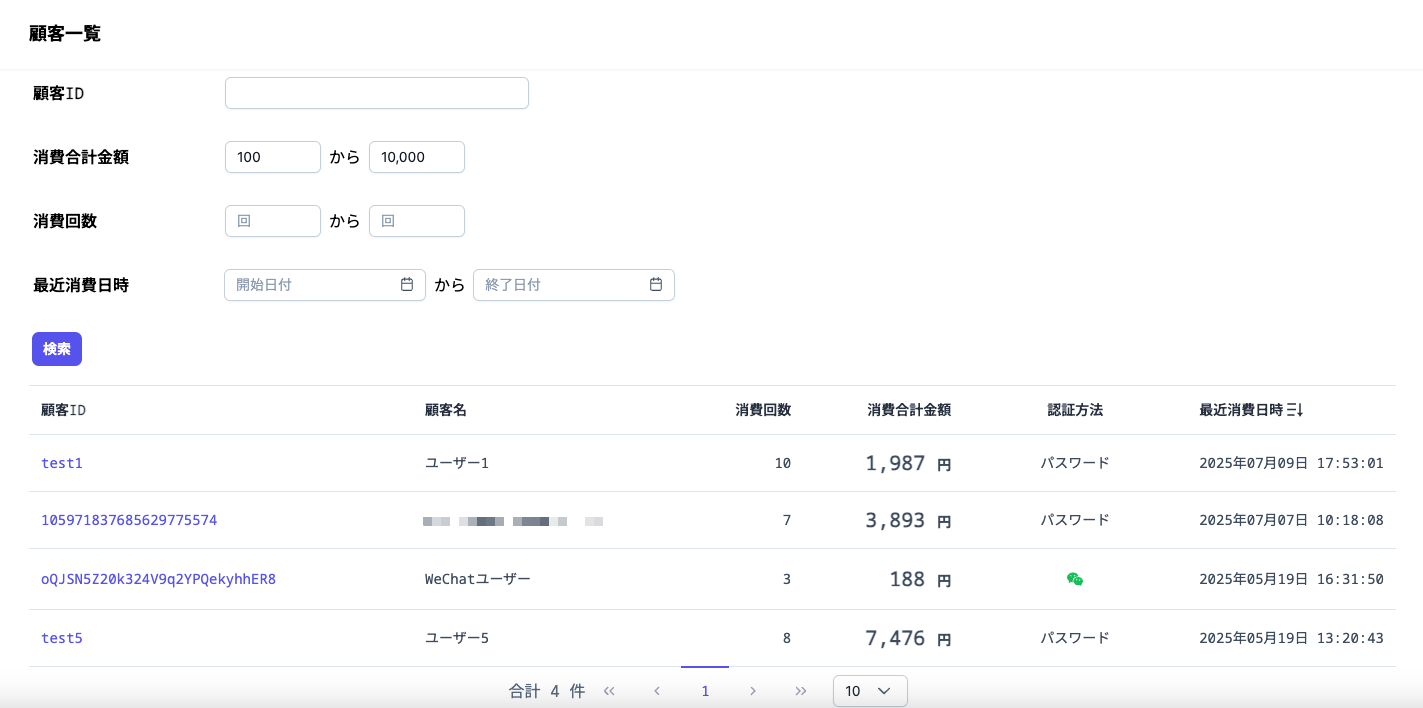Click amount 188 円 cell
Screen dimensions: 1423x708
[x=920, y=579]
